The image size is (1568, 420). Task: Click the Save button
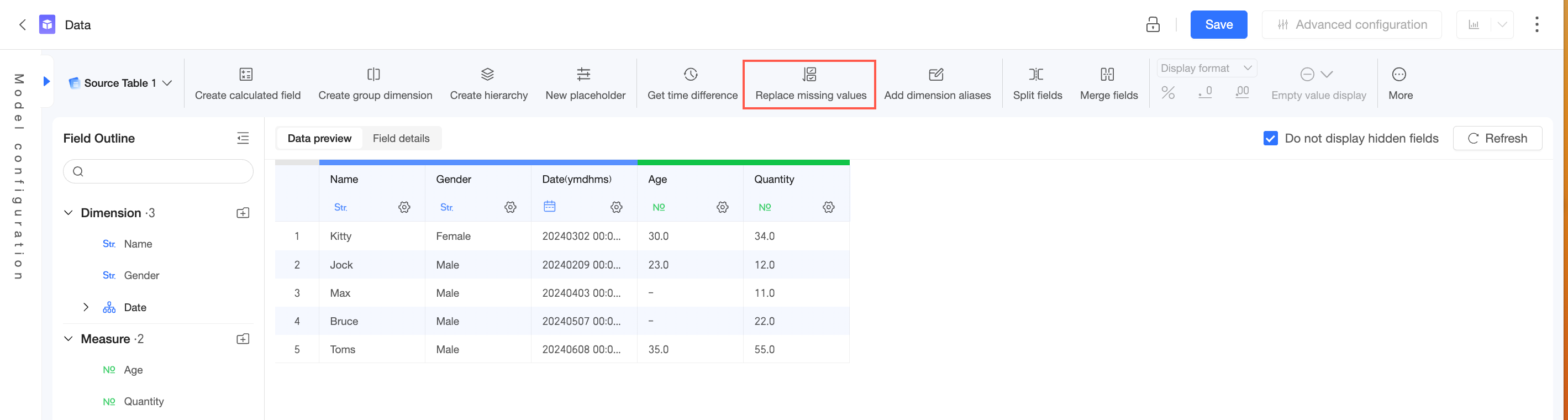click(x=1219, y=25)
